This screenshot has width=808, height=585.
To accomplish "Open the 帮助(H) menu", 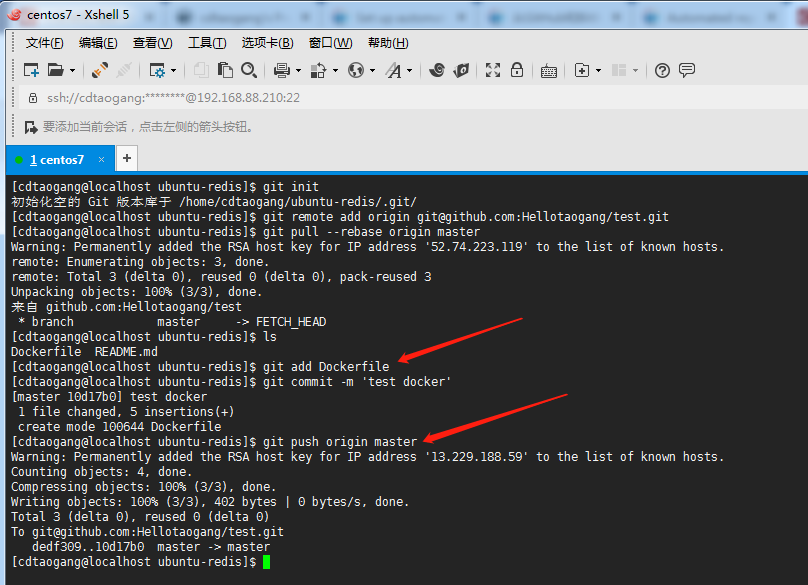I will point(388,43).
